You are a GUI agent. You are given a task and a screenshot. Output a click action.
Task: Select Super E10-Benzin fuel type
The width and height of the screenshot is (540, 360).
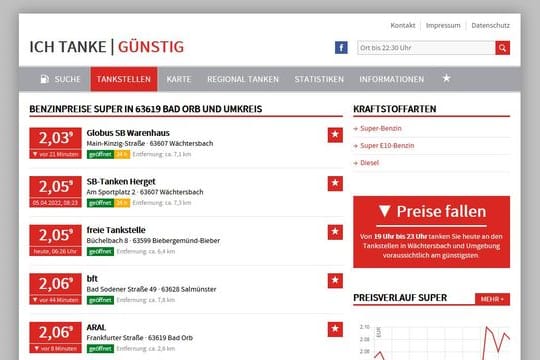coord(387,145)
